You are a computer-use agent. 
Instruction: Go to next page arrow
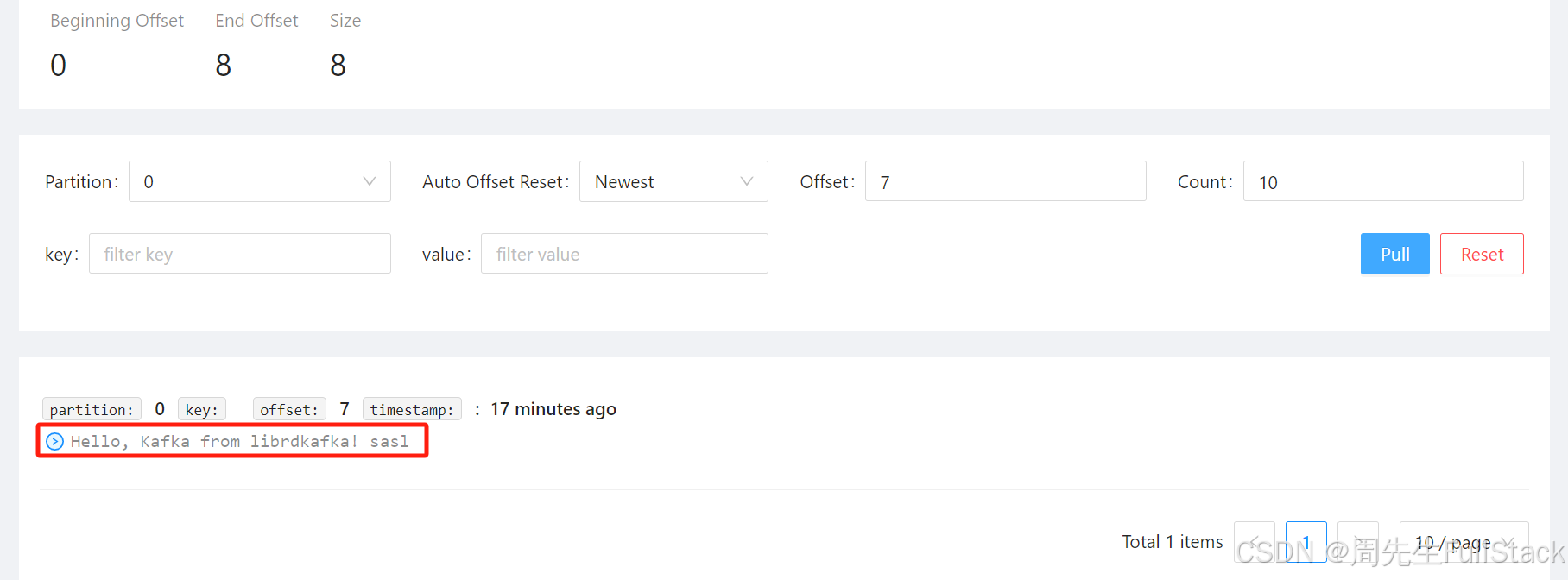pos(1357,542)
